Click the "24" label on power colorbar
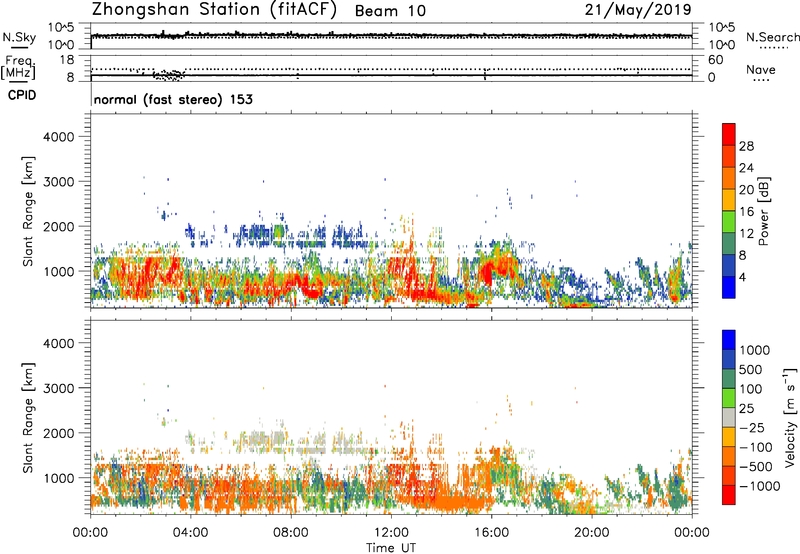 point(746,168)
